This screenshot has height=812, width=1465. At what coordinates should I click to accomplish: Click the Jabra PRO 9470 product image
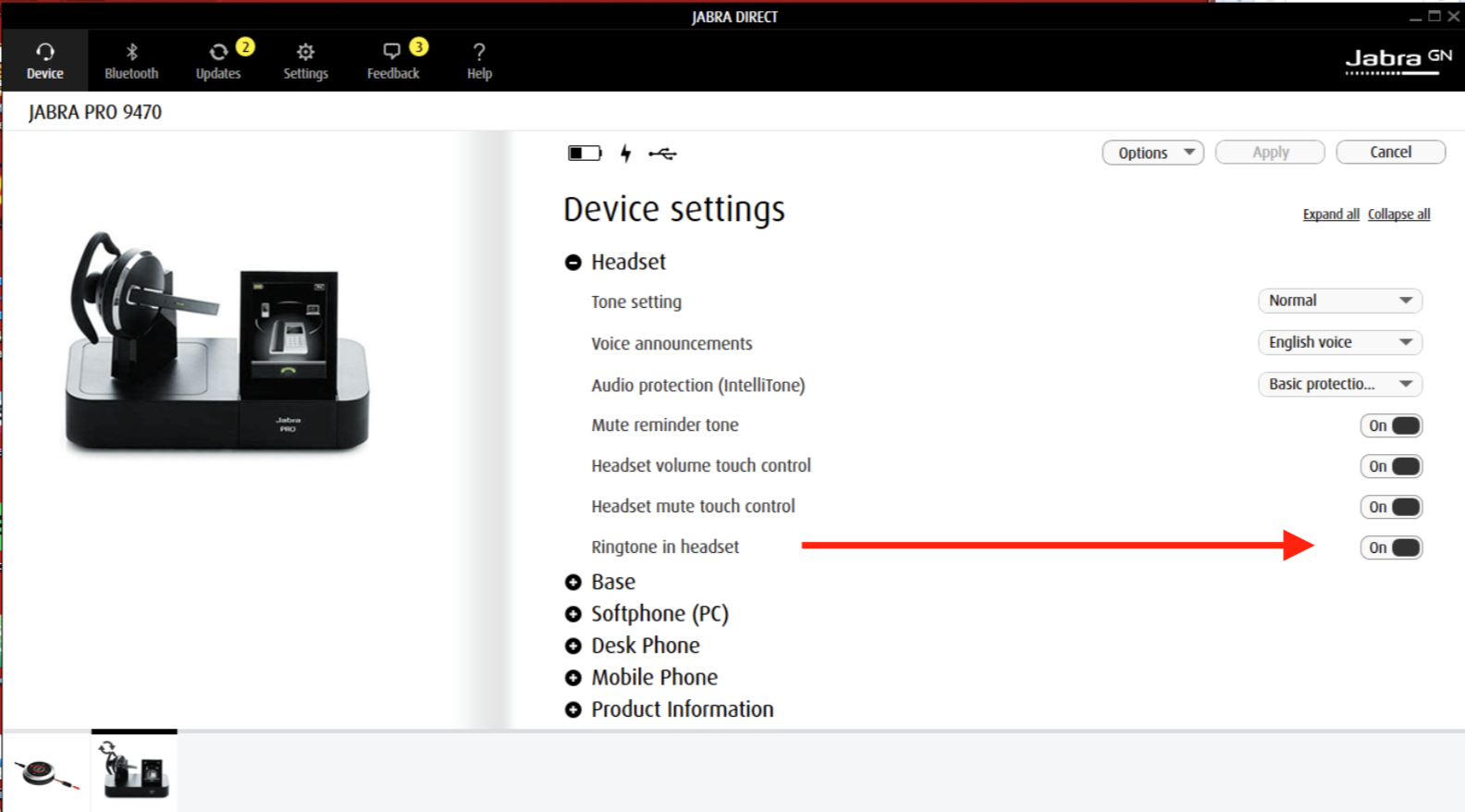pos(217,342)
